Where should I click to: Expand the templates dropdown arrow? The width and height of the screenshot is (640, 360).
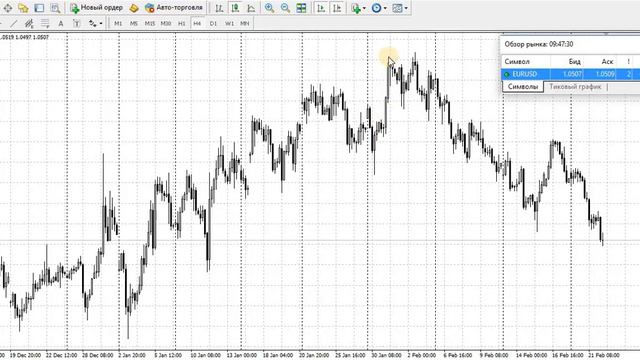pos(406,8)
